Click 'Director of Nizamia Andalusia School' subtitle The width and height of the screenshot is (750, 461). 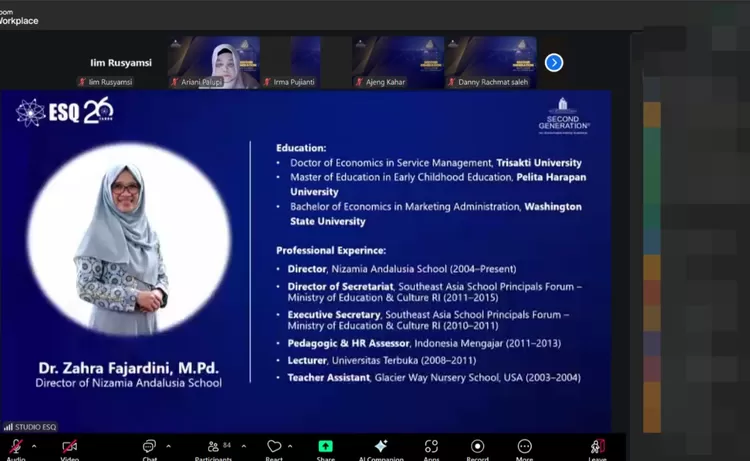coord(129,383)
